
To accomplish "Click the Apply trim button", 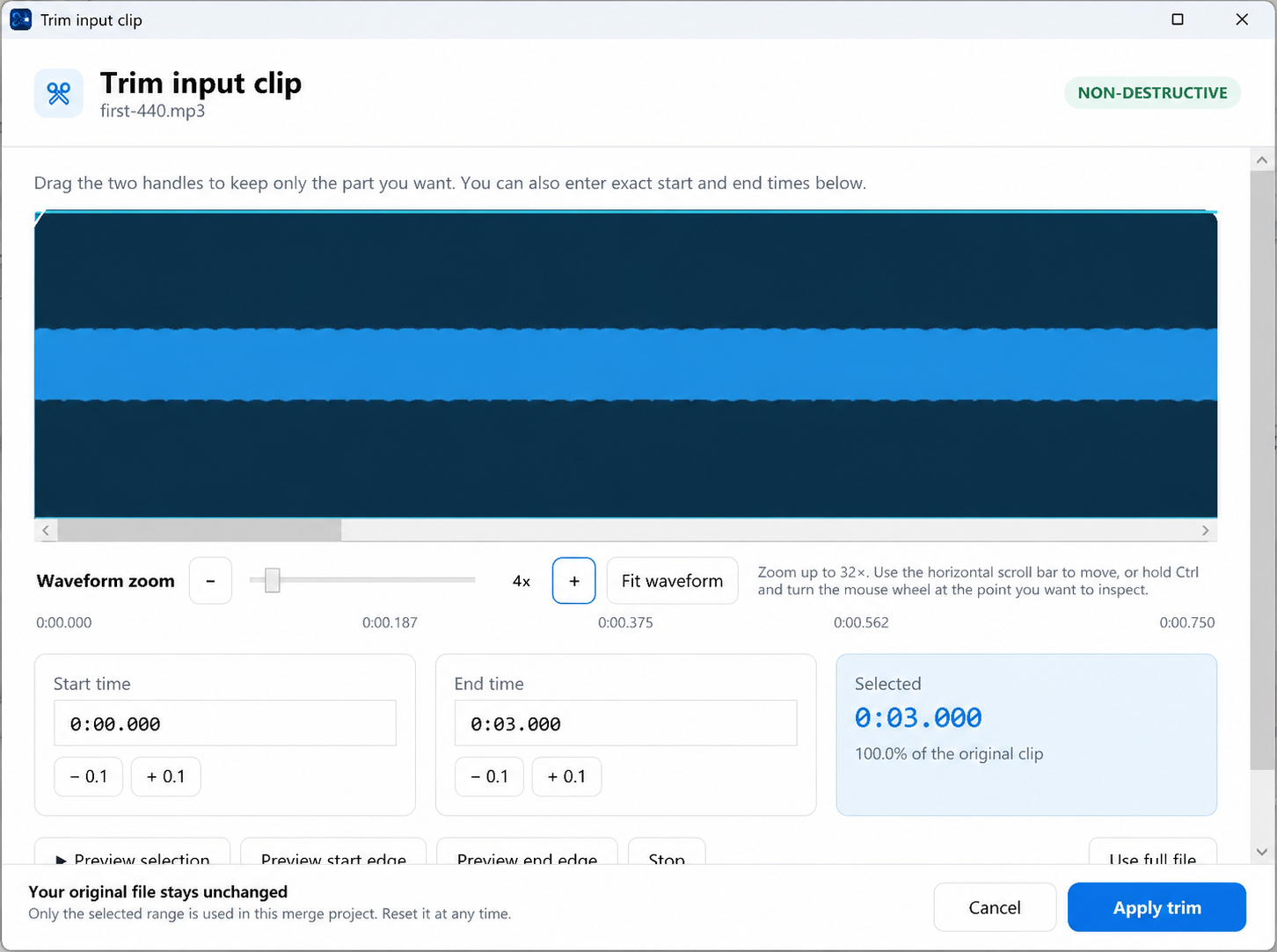I will coord(1157,907).
